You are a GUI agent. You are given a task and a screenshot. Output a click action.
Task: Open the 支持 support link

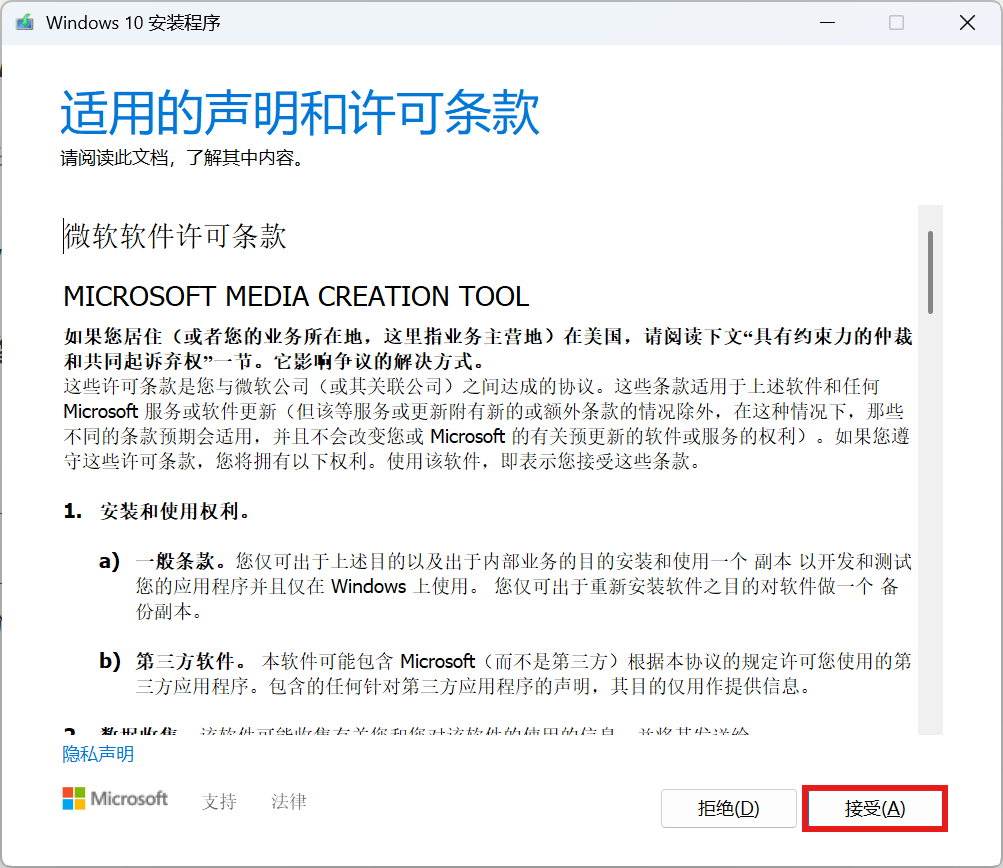(x=219, y=801)
